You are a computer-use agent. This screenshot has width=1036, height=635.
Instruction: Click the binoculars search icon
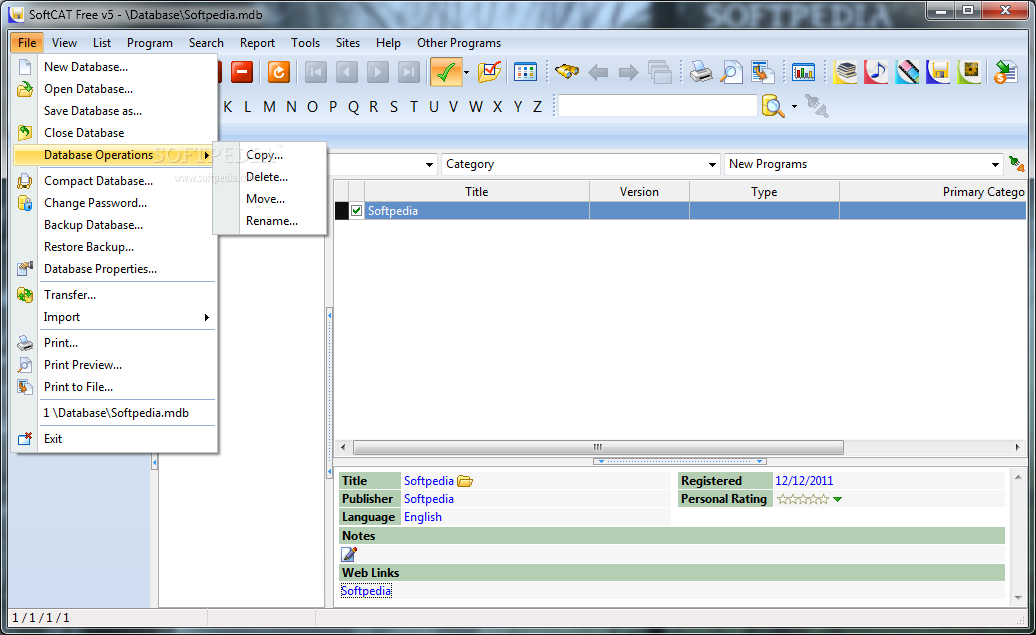click(567, 71)
